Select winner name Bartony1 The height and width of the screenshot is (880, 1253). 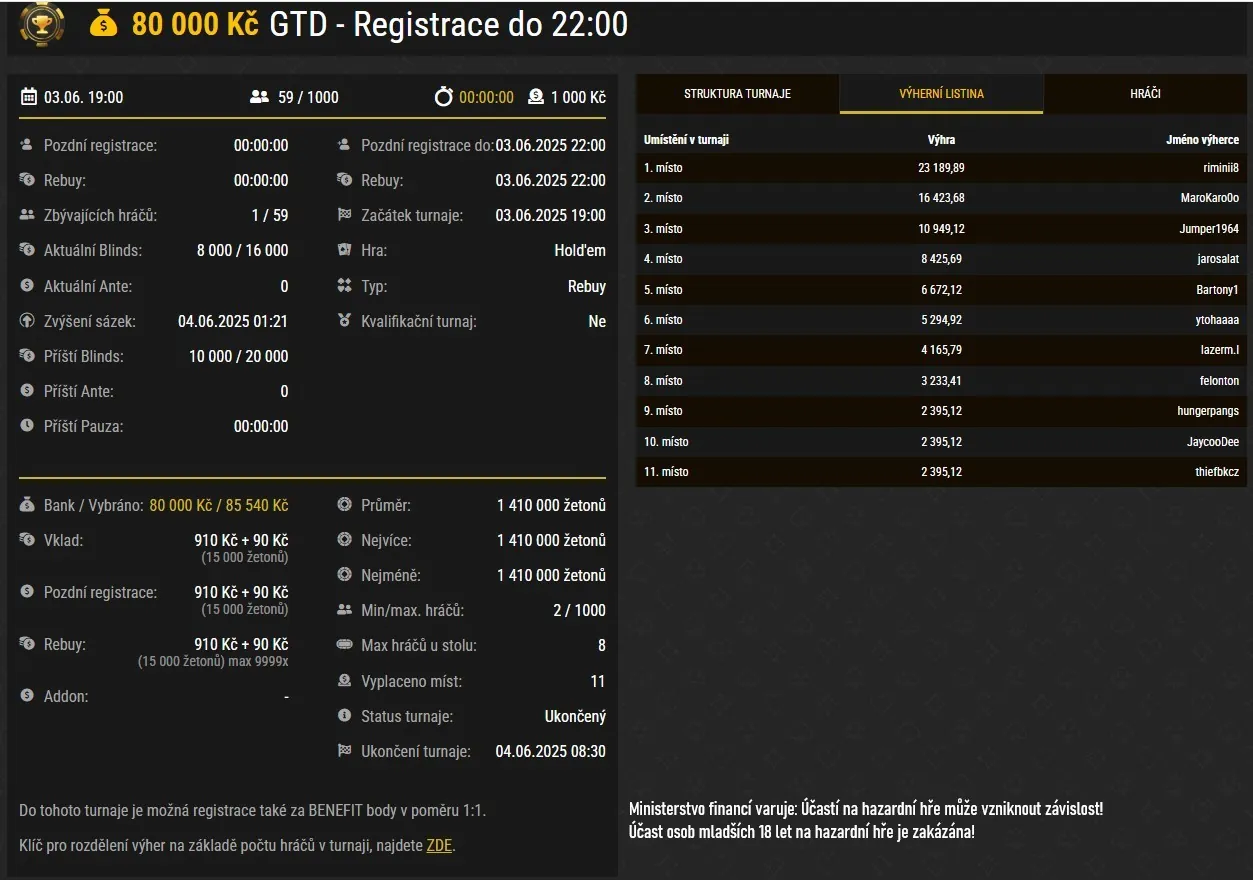coord(1216,289)
